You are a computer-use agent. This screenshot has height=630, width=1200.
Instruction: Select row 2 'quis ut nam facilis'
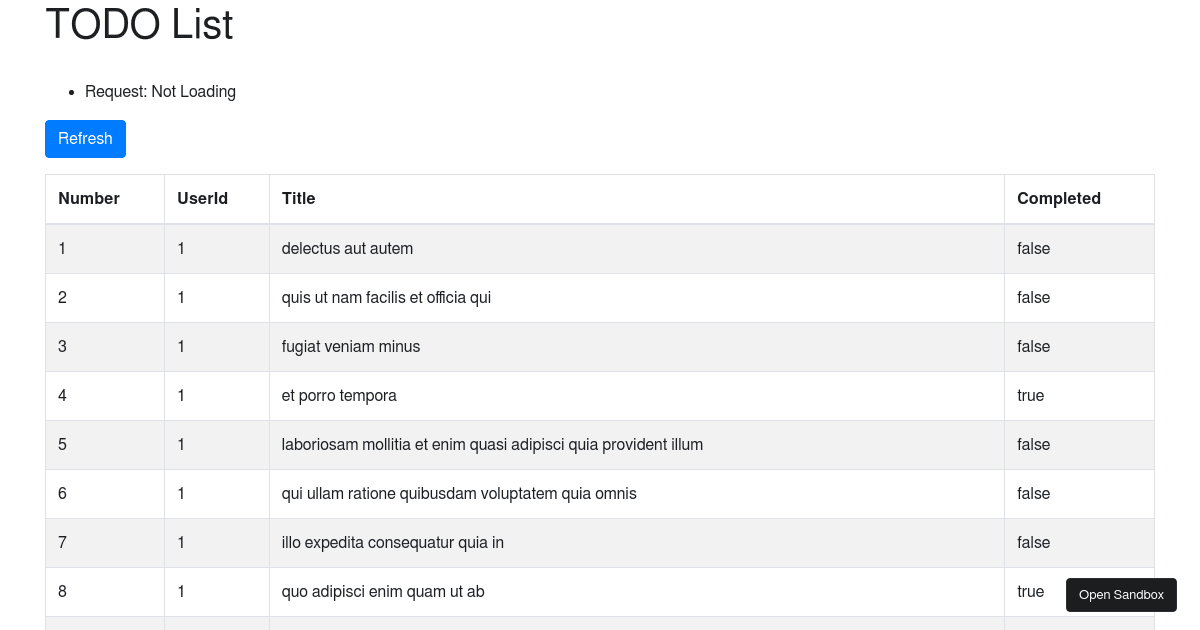point(386,297)
